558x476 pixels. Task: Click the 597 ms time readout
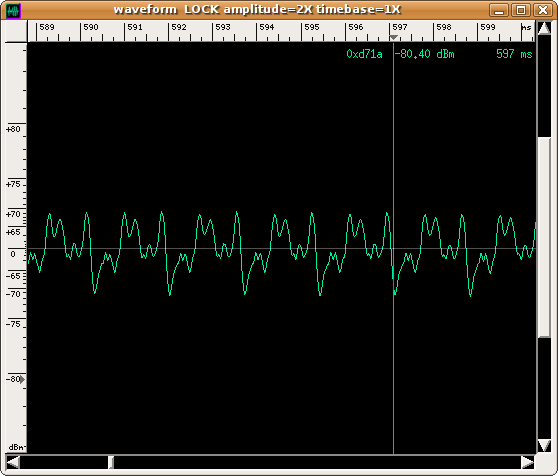[x=514, y=54]
